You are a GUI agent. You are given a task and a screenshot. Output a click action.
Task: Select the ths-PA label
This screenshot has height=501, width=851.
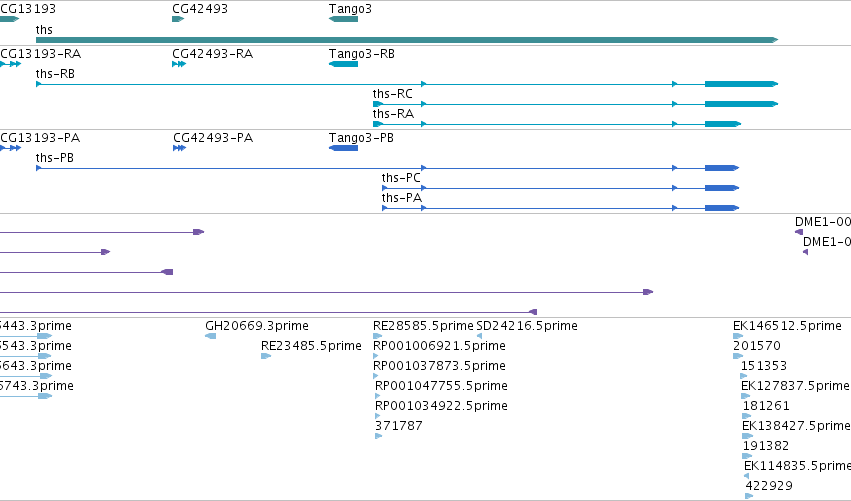pos(402,198)
